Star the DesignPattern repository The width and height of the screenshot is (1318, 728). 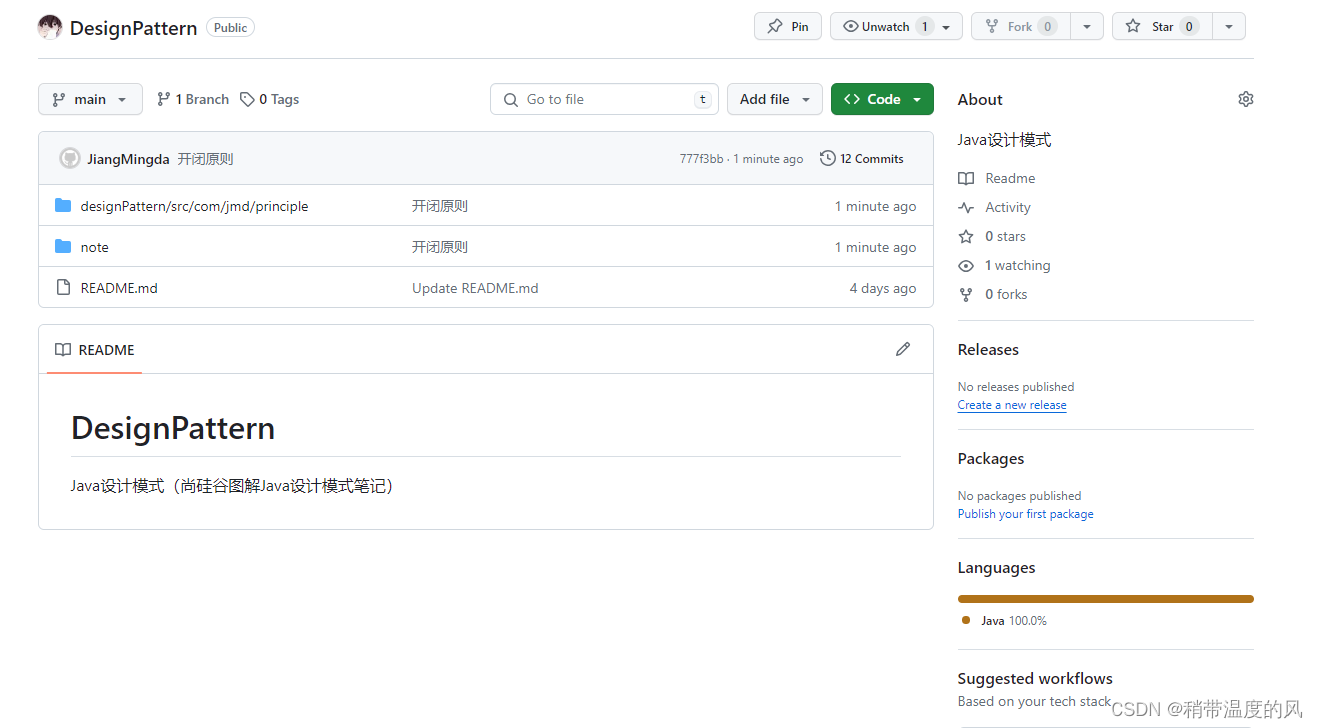1162,27
